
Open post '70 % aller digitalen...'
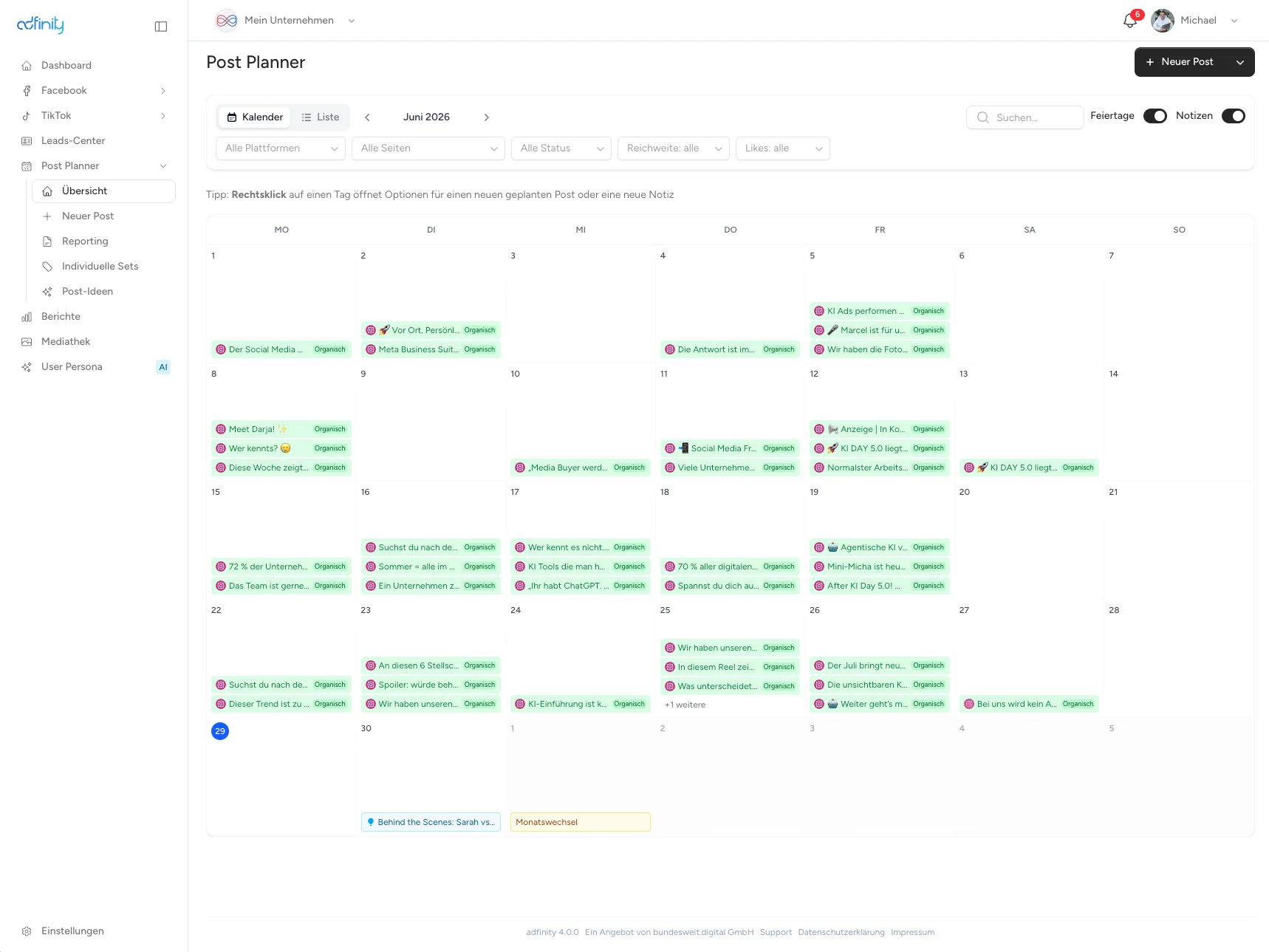tap(730, 566)
